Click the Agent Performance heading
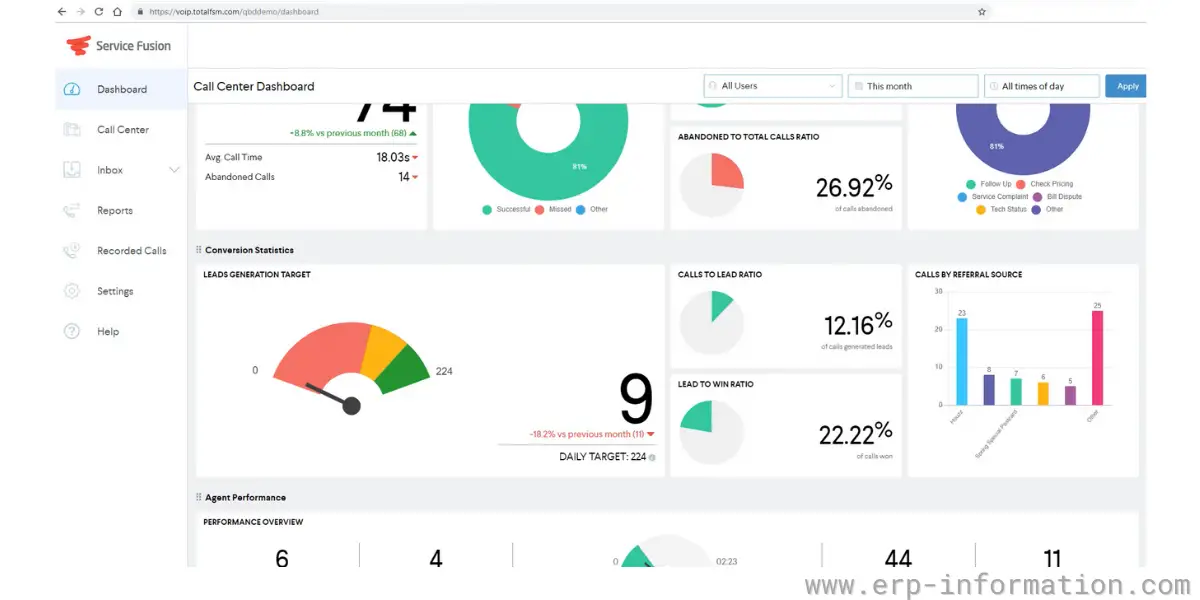This screenshot has height=600, width=1200. (245, 497)
